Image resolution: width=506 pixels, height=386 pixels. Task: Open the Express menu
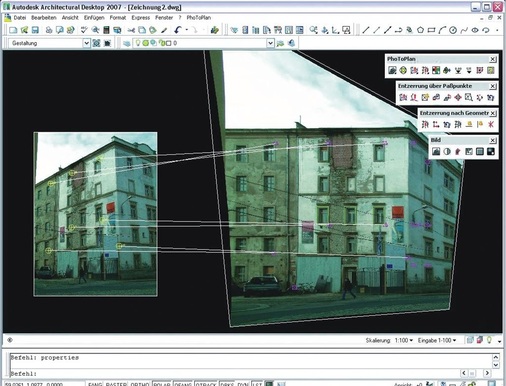pyautogui.click(x=141, y=18)
